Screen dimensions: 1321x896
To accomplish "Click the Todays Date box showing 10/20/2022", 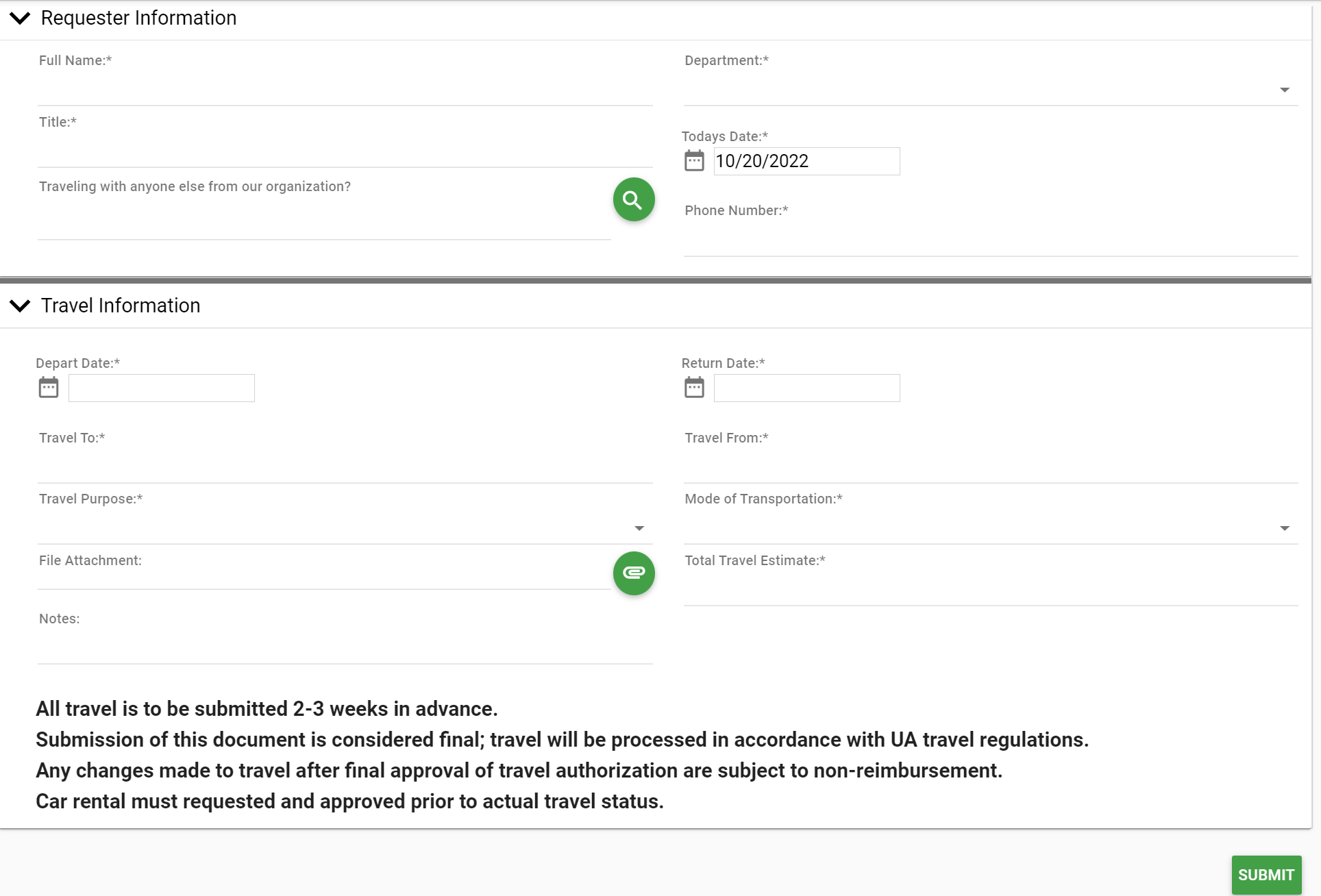I will coord(806,161).
